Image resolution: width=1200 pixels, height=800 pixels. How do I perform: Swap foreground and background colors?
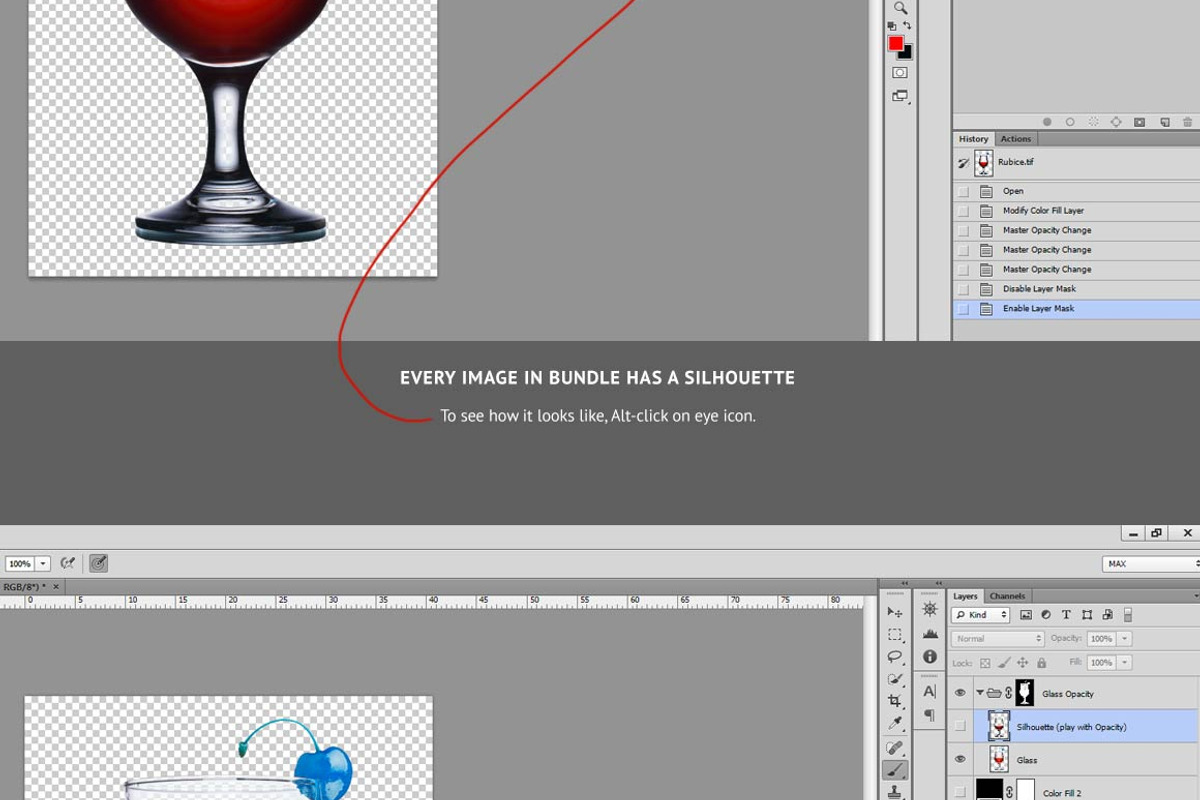pos(906,26)
